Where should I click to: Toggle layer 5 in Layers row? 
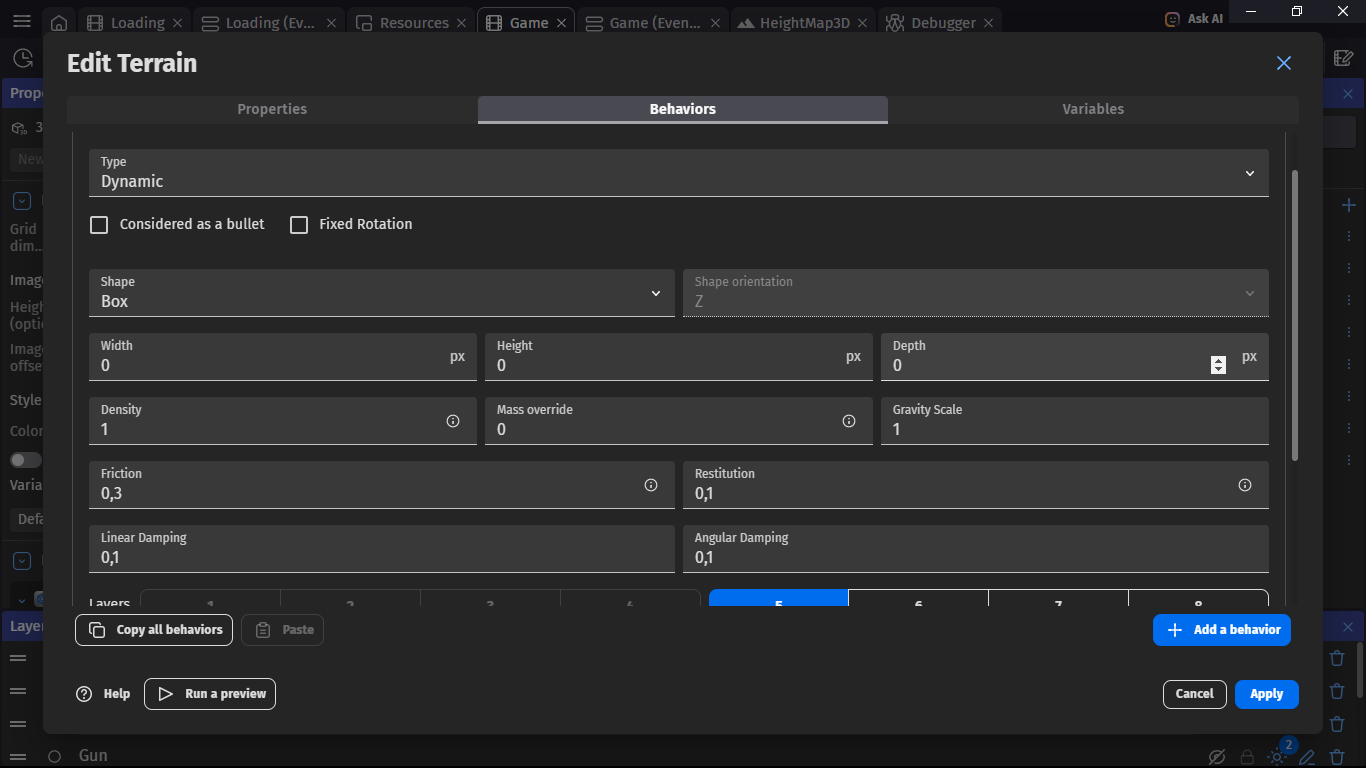click(778, 600)
